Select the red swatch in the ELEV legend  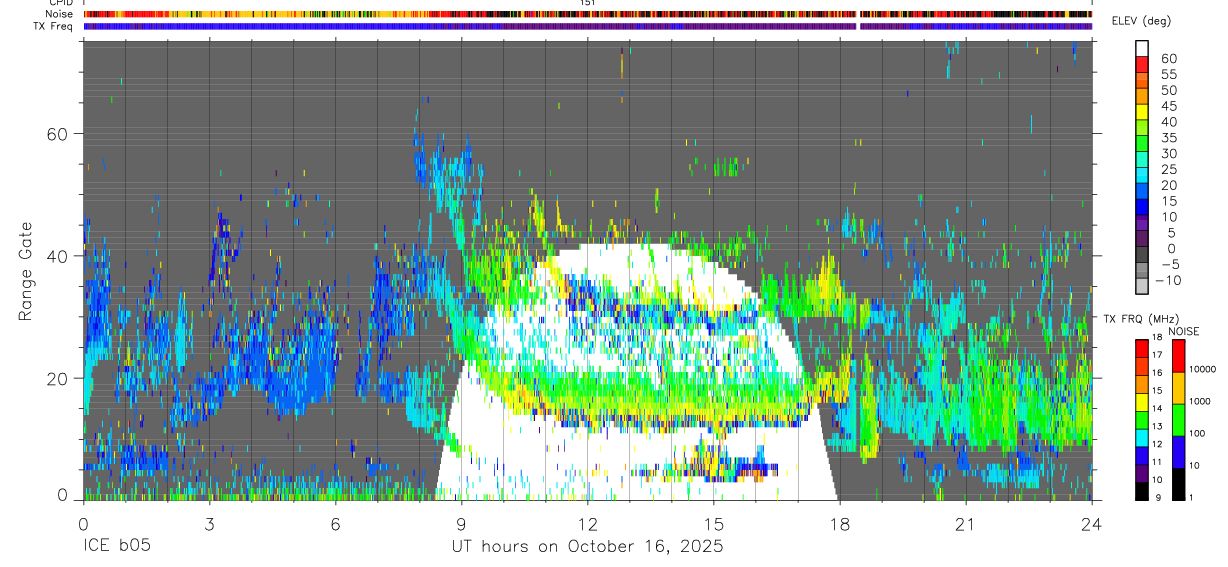tap(1142, 64)
